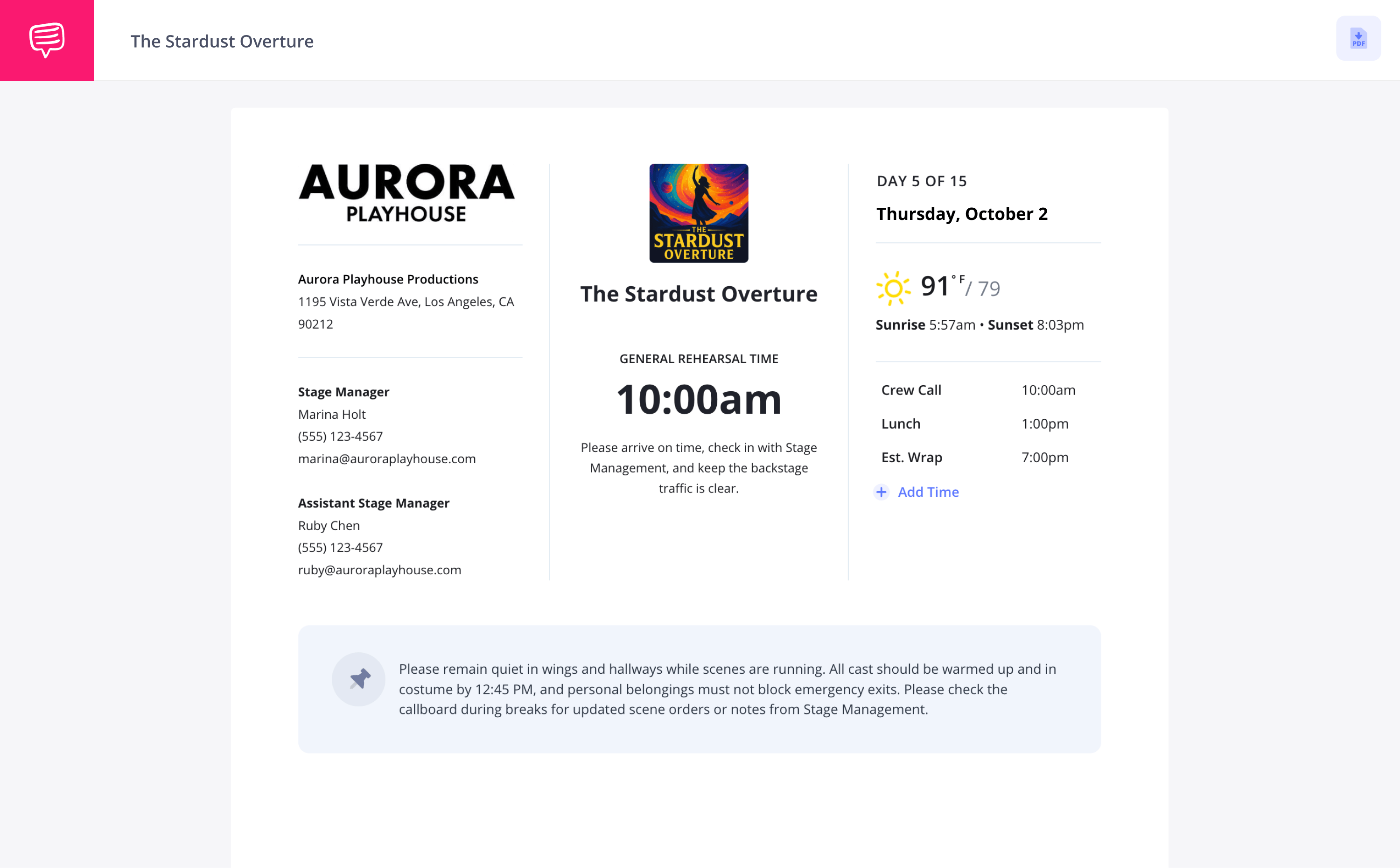Edit the Est. Wrap time 7:00pm
The image size is (1400, 868).
point(1045,458)
